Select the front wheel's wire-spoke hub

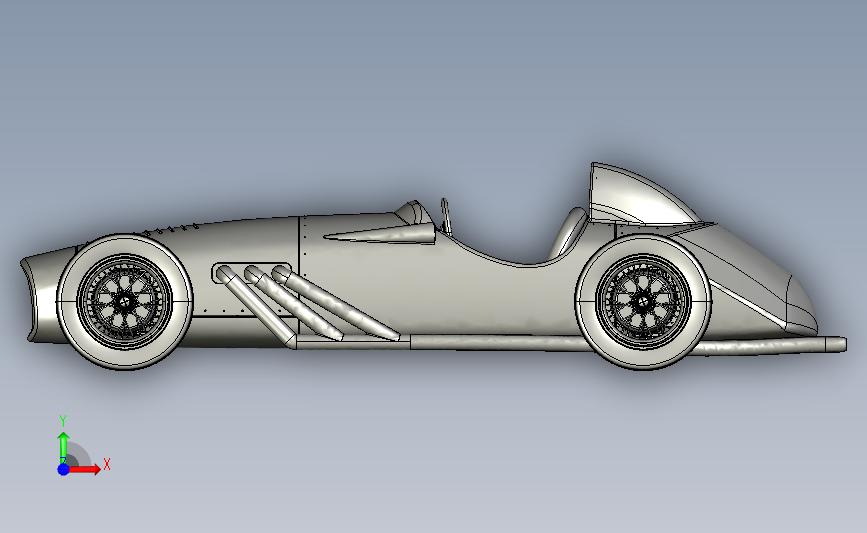click(124, 302)
